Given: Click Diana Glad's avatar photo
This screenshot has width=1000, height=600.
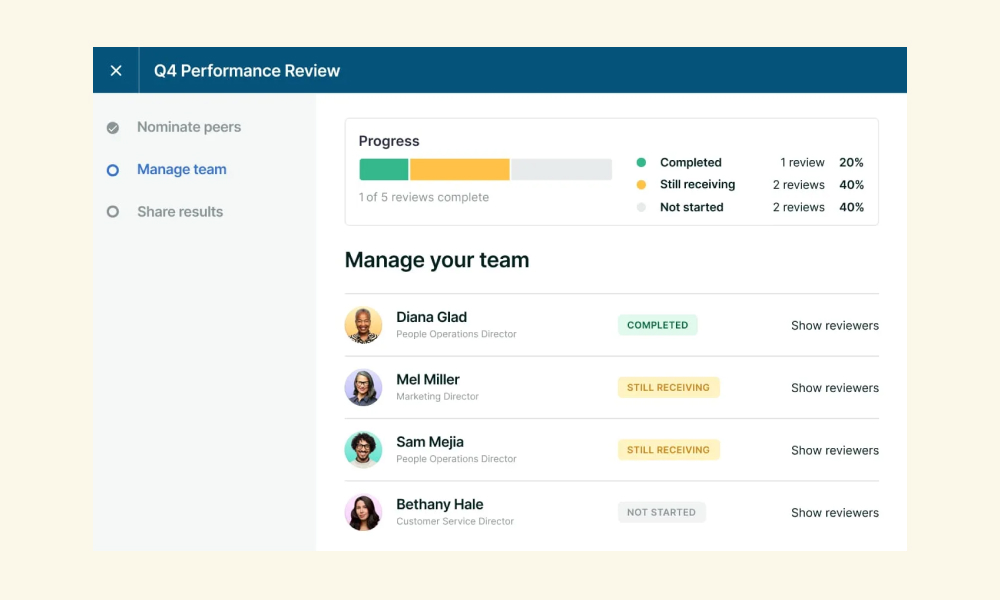Looking at the screenshot, I should (x=364, y=325).
